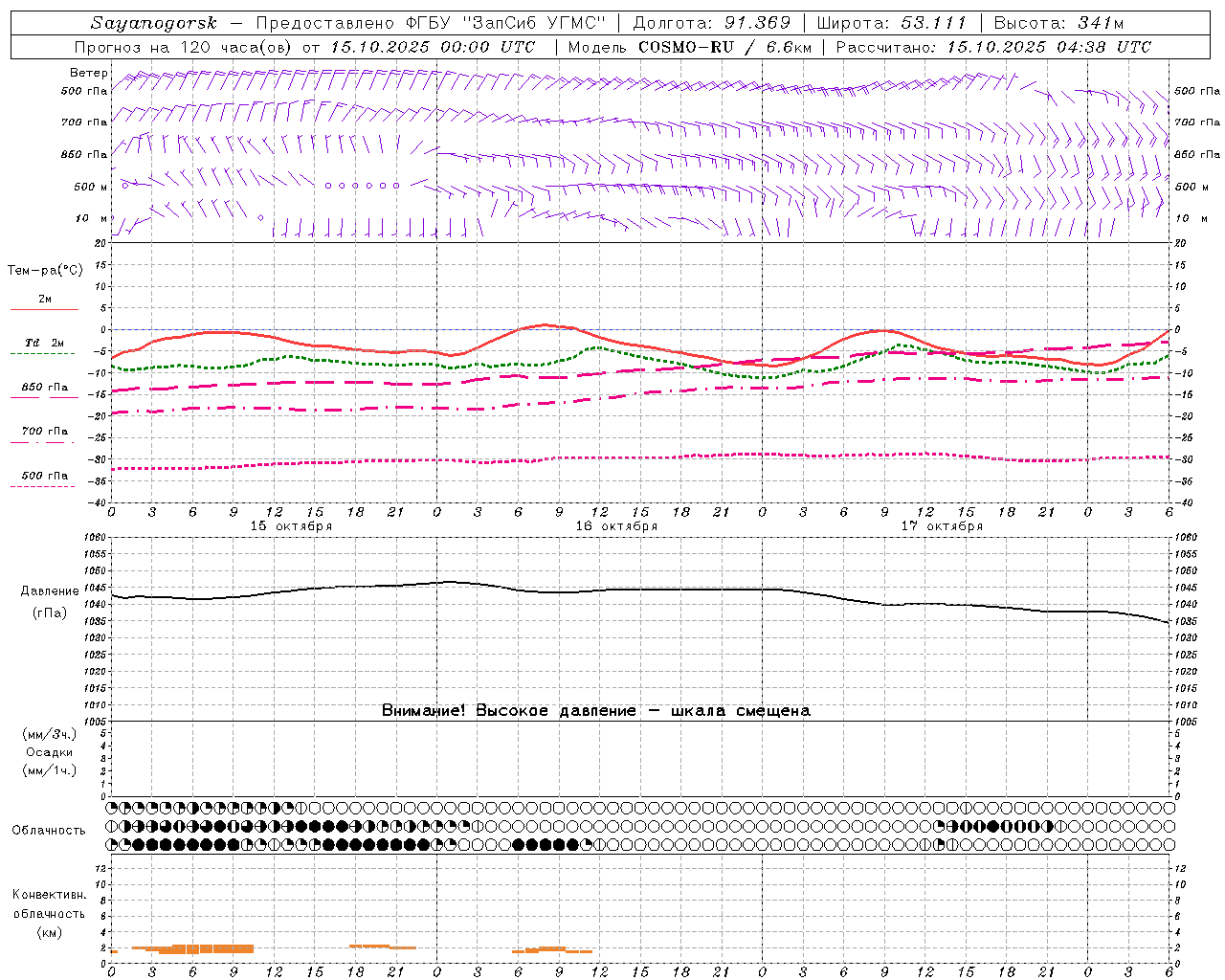Click the '850 гПа' temperature legend entry
Viewport: 1225px width, 980px height.
point(45,388)
